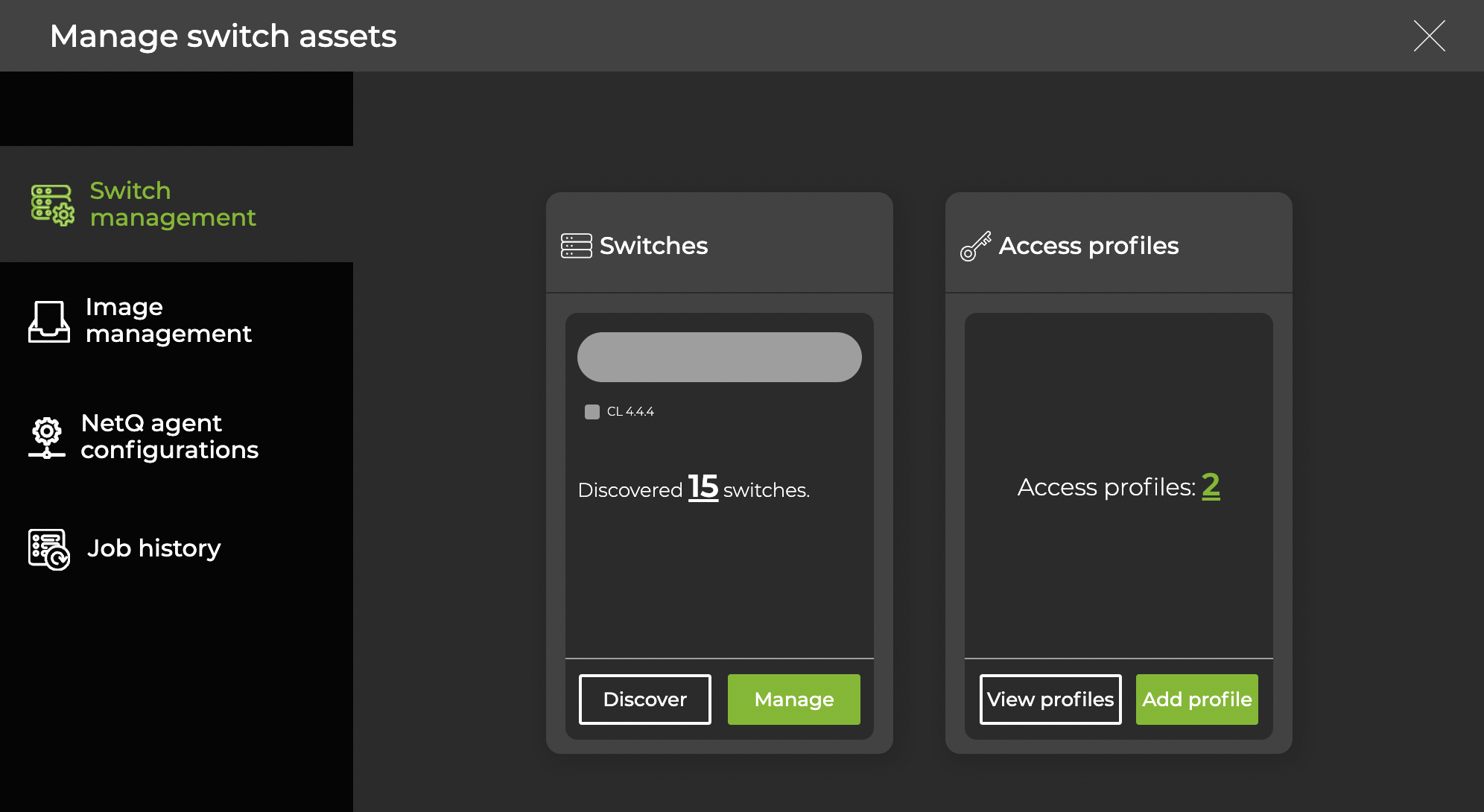
Task: Select NetQ agent configurations in sidebar
Action: 170,437
